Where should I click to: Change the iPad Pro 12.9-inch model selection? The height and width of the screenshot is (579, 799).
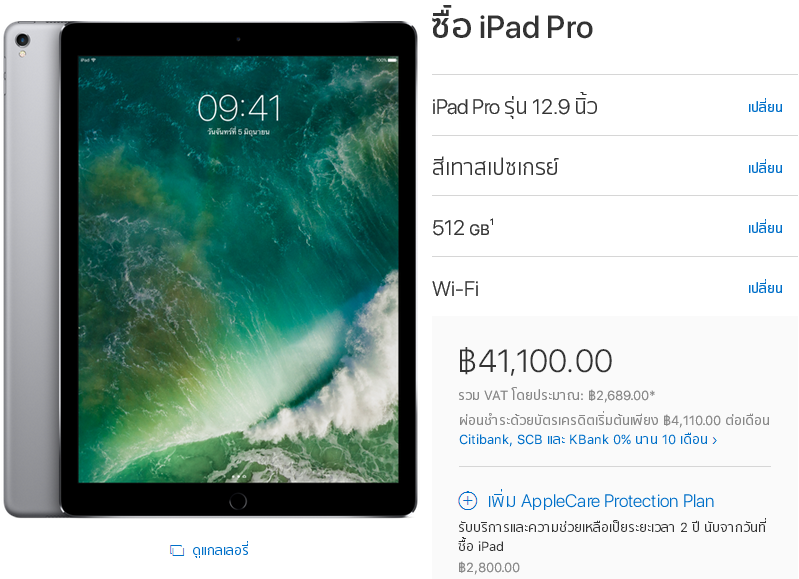765,107
